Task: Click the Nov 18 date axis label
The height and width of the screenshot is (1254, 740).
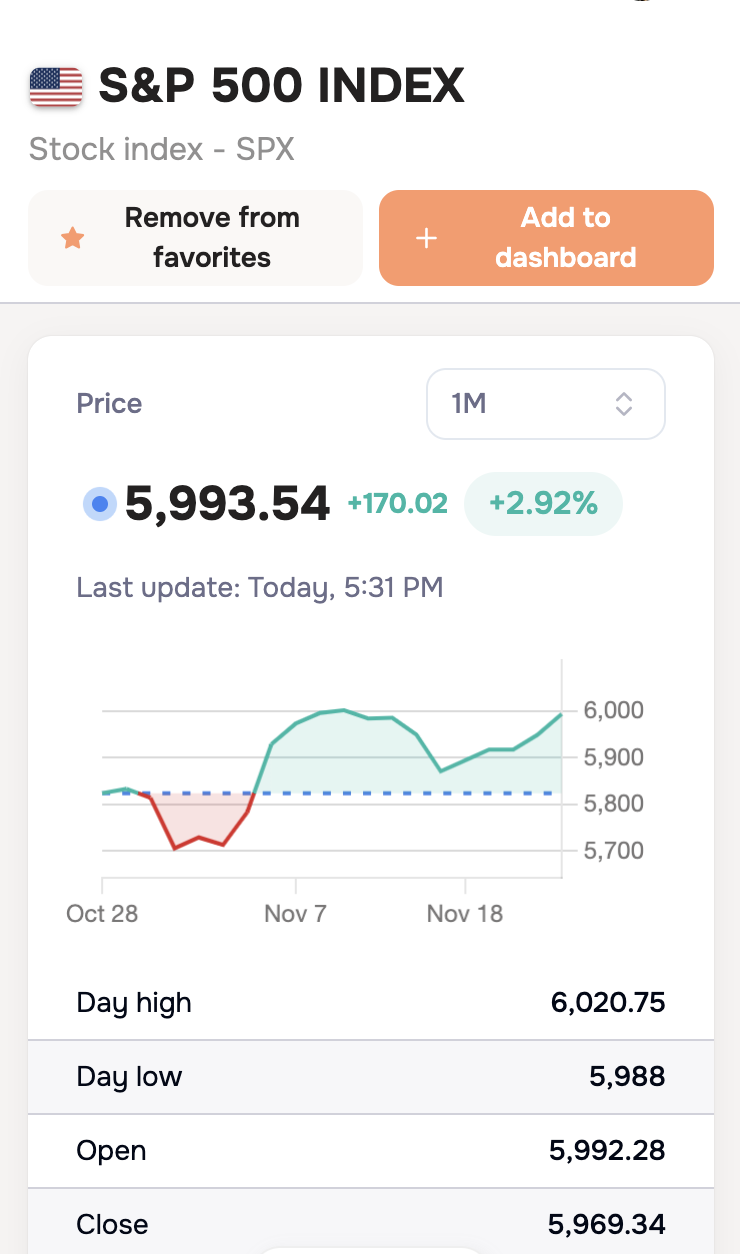Action: (x=465, y=913)
